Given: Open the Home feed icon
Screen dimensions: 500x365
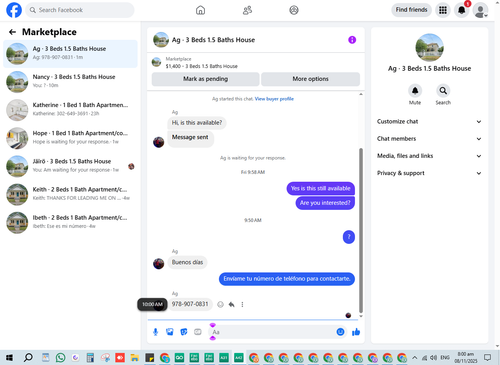Looking at the screenshot, I should [200, 10].
